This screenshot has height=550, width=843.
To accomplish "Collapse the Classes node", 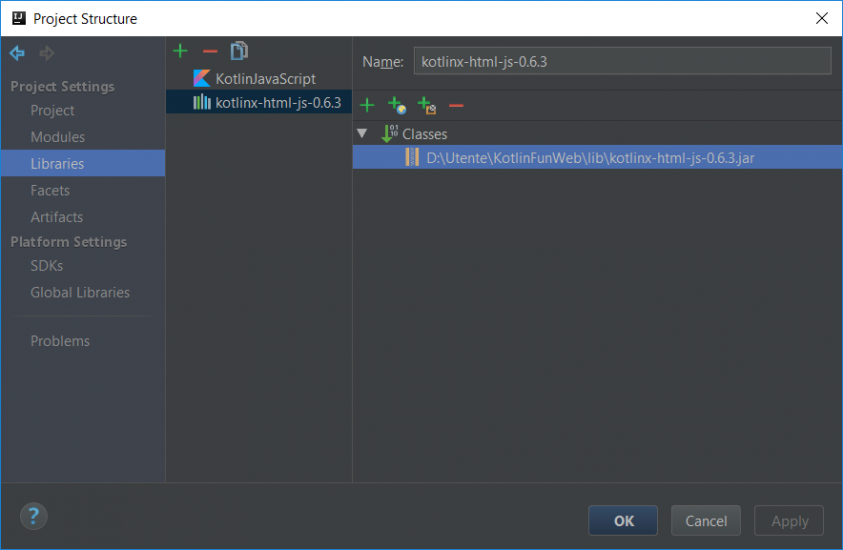I will (362, 133).
